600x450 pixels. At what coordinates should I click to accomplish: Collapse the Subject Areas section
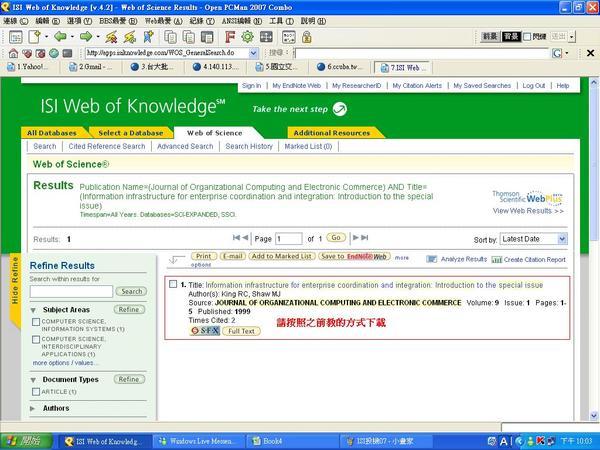click(33, 310)
